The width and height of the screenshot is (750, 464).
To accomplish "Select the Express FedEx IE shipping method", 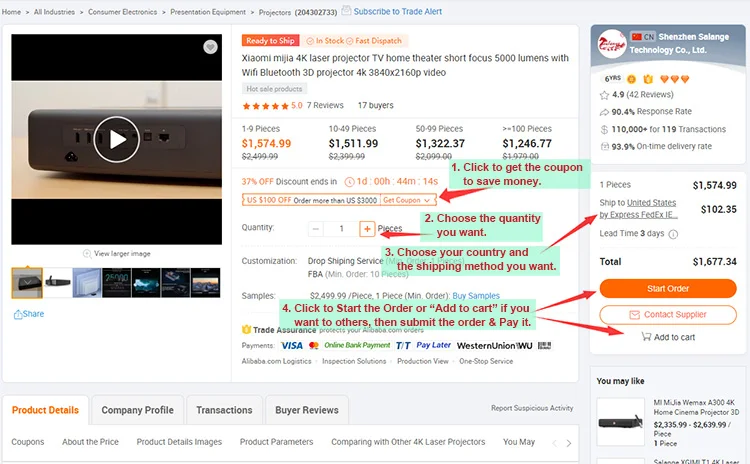I will point(639,215).
